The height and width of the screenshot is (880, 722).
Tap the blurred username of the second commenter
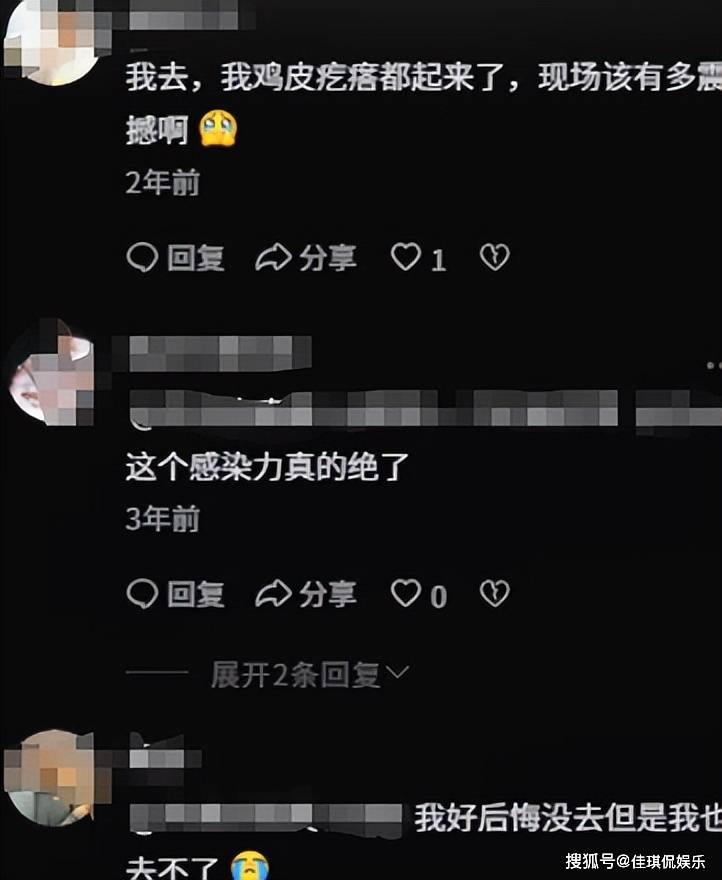(x=220, y=354)
